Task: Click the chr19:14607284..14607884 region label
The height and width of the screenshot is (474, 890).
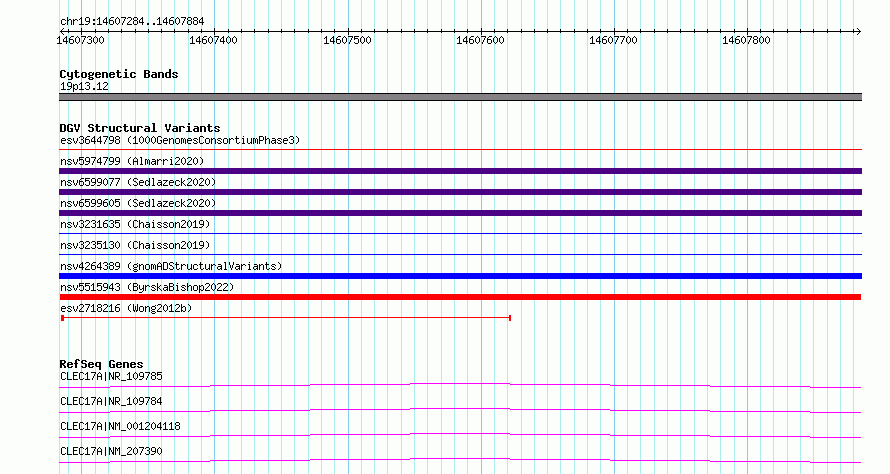Action: tap(132, 22)
